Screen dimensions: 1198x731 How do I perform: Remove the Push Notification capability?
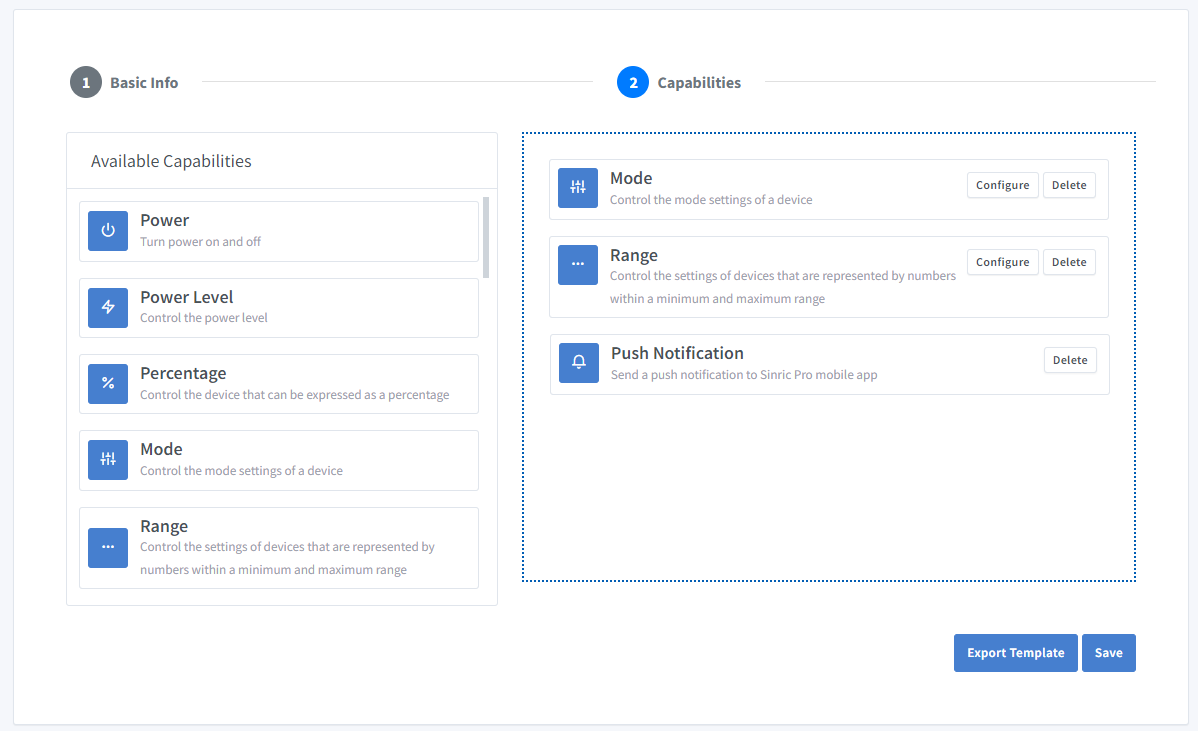click(1070, 360)
